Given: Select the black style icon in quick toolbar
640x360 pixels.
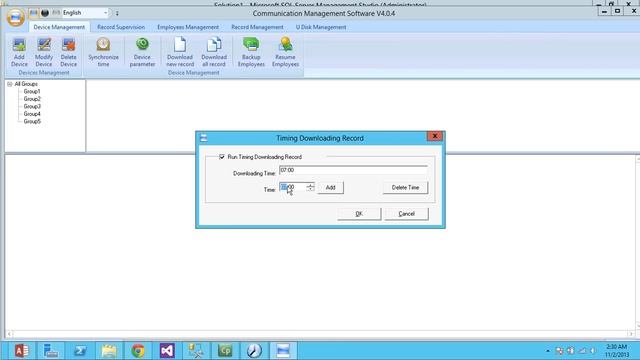Looking at the screenshot, I should click(x=45, y=13).
